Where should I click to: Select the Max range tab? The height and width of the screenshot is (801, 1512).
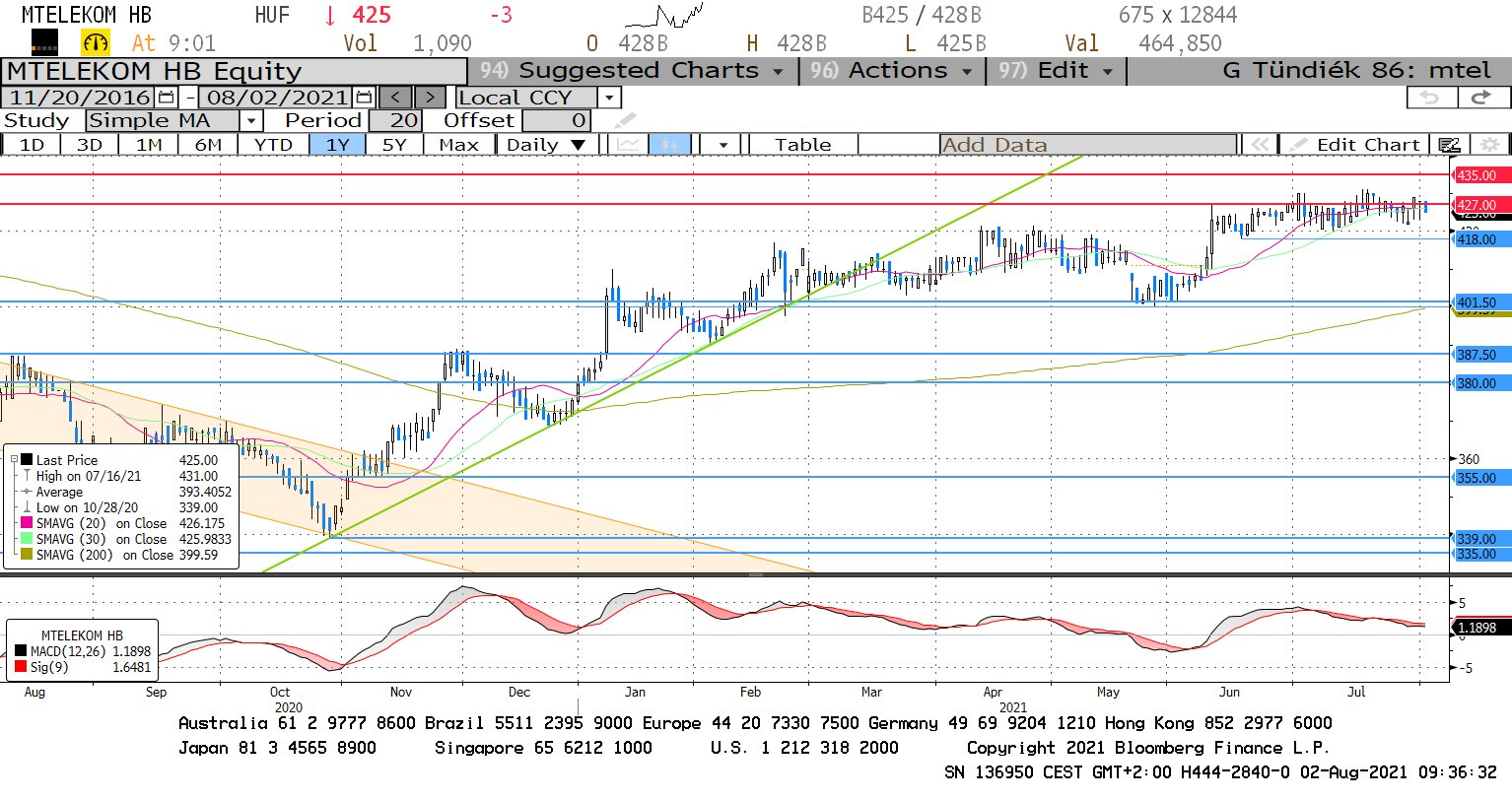point(458,144)
